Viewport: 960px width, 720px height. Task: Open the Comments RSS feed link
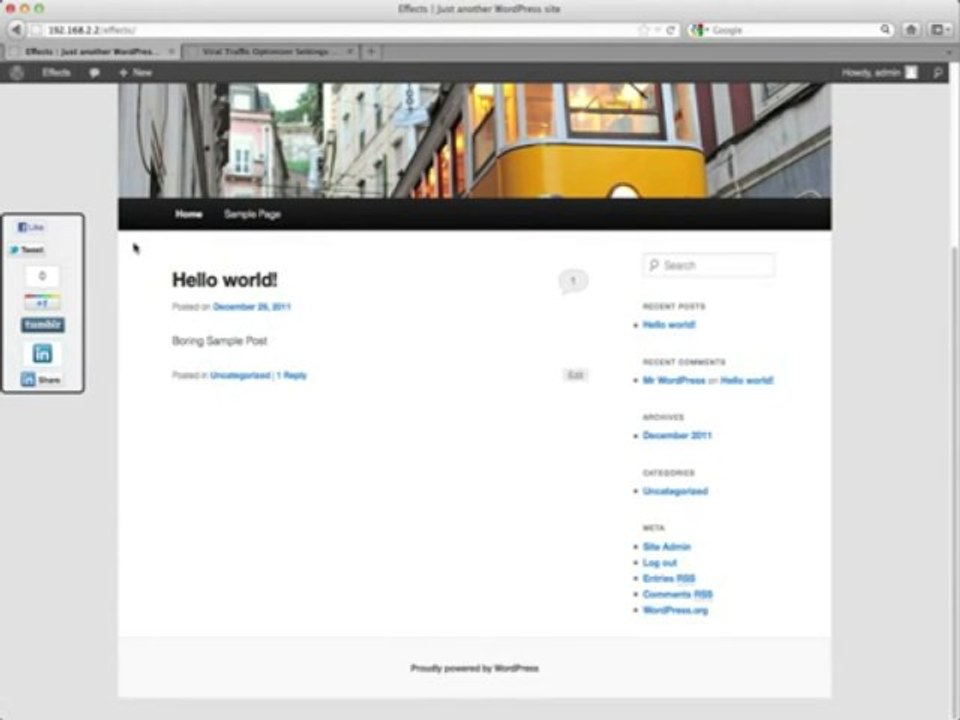pos(678,594)
